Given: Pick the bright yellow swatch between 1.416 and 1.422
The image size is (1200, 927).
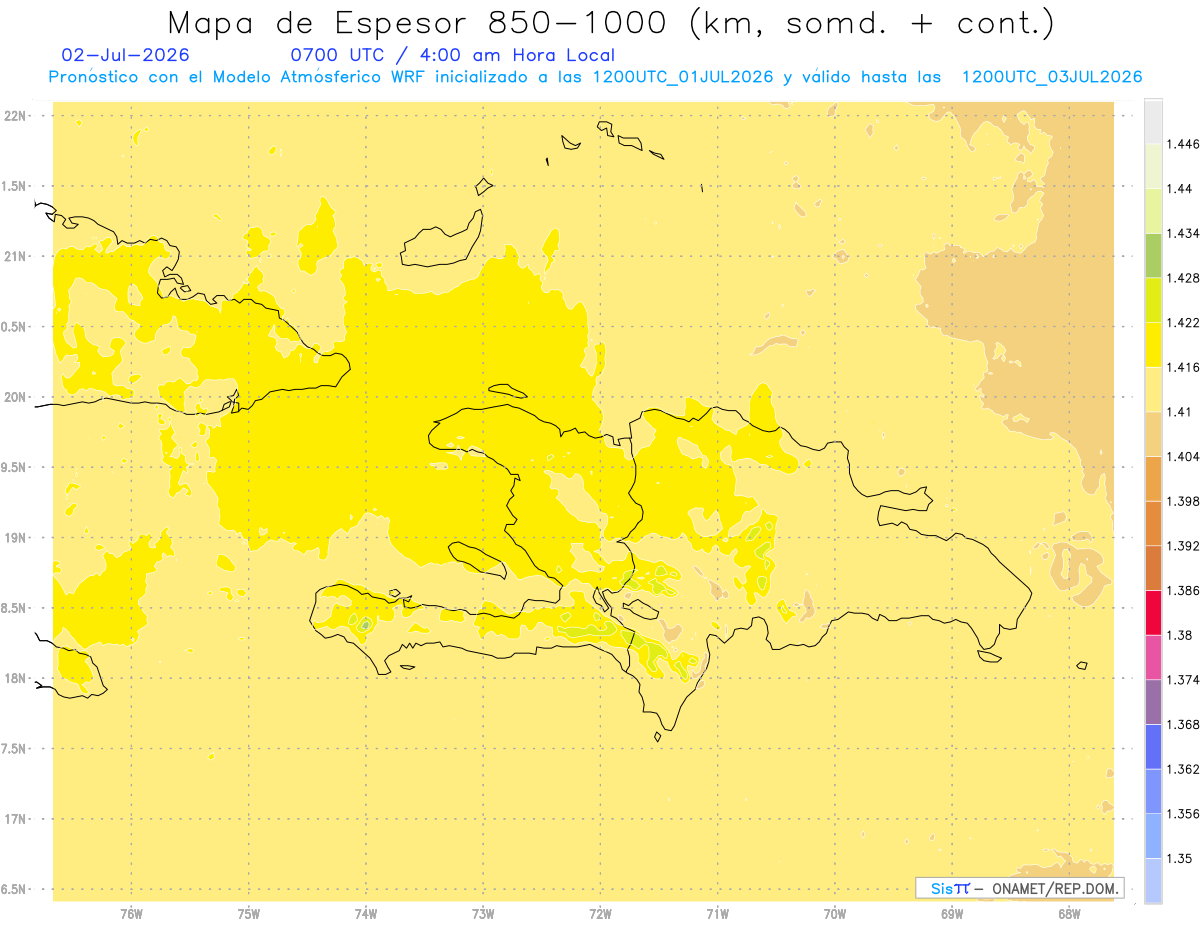Looking at the screenshot, I should point(1153,345).
